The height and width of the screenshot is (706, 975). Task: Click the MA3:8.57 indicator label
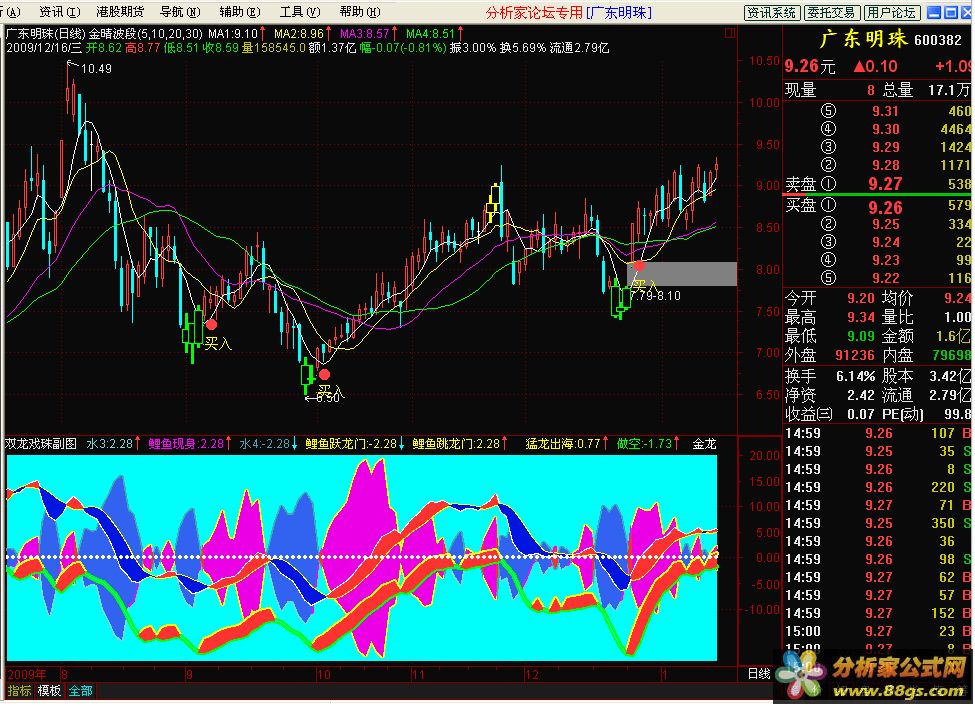(x=368, y=34)
